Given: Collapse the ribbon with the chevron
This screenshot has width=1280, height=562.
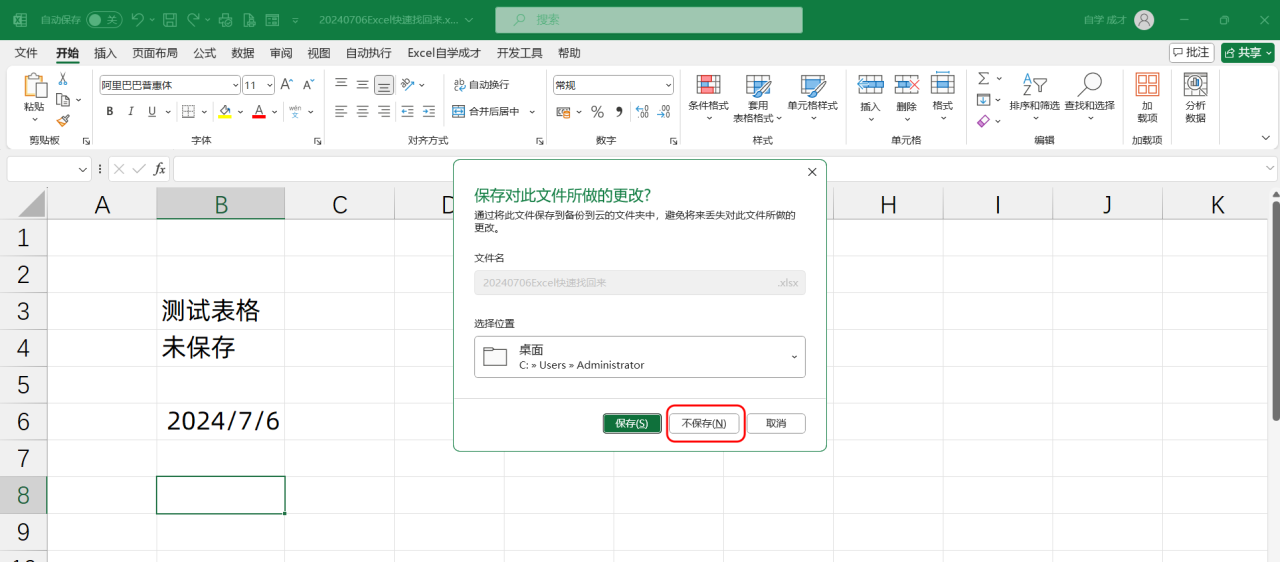Looking at the screenshot, I should 1264,140.
